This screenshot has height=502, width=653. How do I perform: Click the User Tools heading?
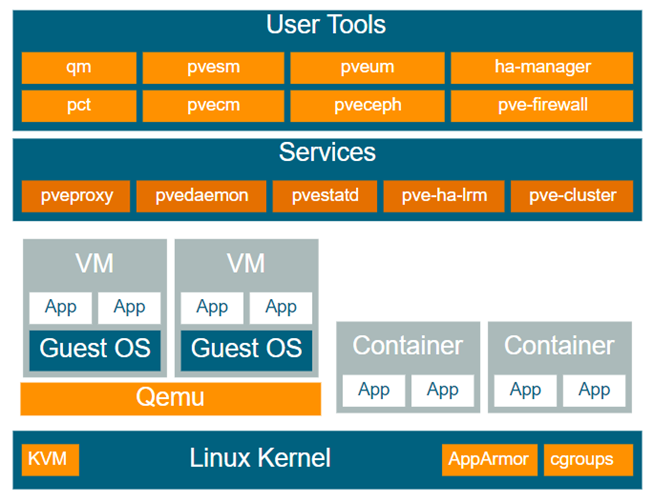coord(326,24)
